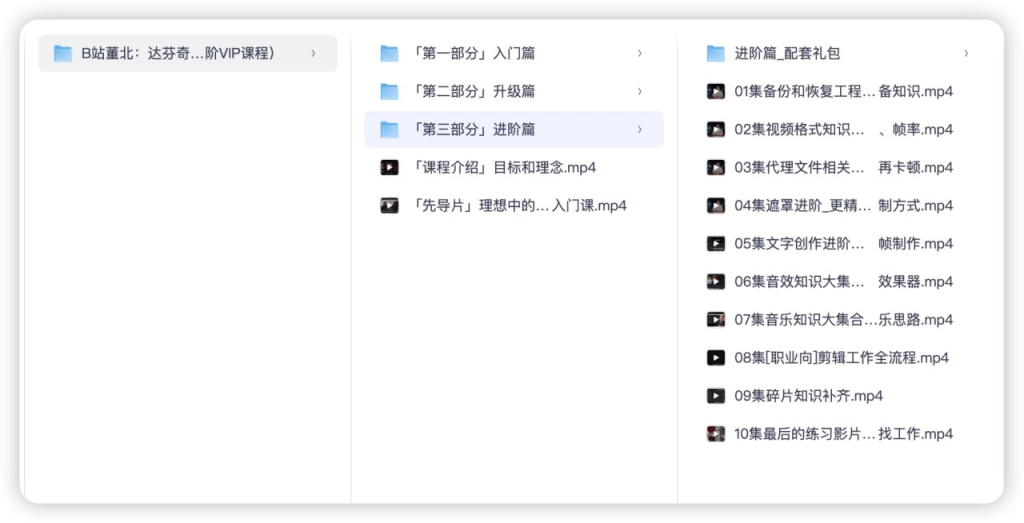Click video icon of 02集视频格式知识
This screenshot has height=523, width=1024.
[x=716, y=129]
